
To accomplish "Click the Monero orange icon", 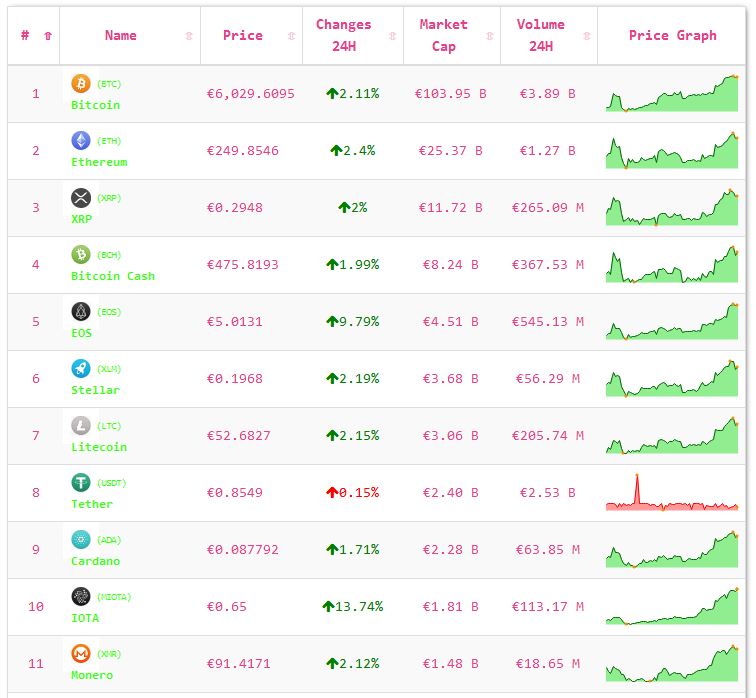I will 81,654.
